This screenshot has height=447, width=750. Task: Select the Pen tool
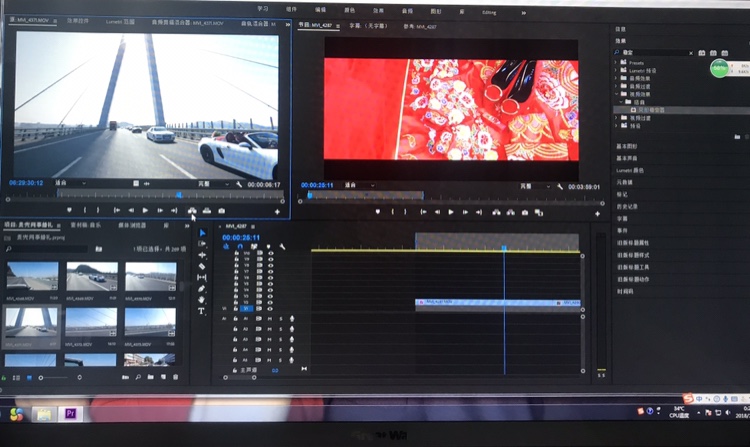tap(202, 288)
